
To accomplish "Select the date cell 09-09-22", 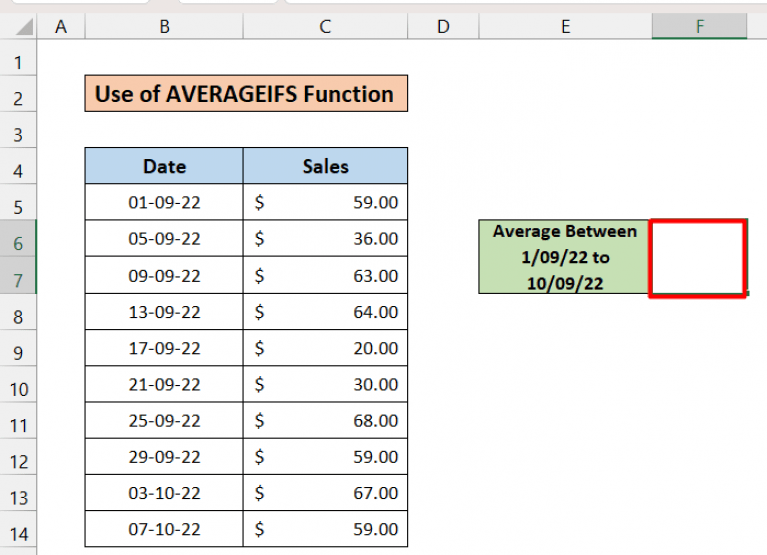I will tap(164, 275).
